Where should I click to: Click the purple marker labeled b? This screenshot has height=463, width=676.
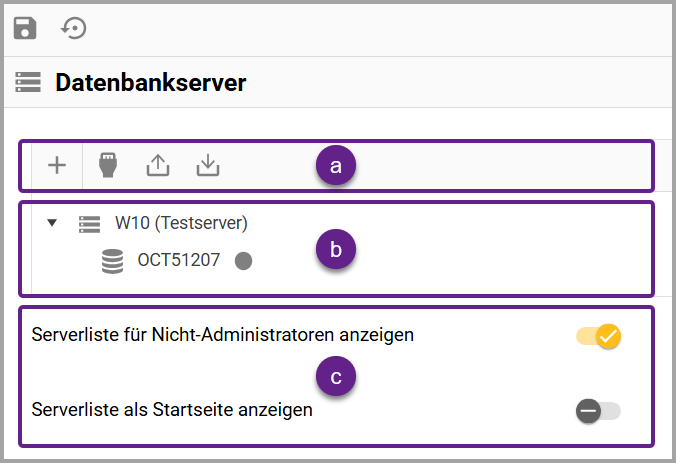pyautogui.click(x=336, y=250)
